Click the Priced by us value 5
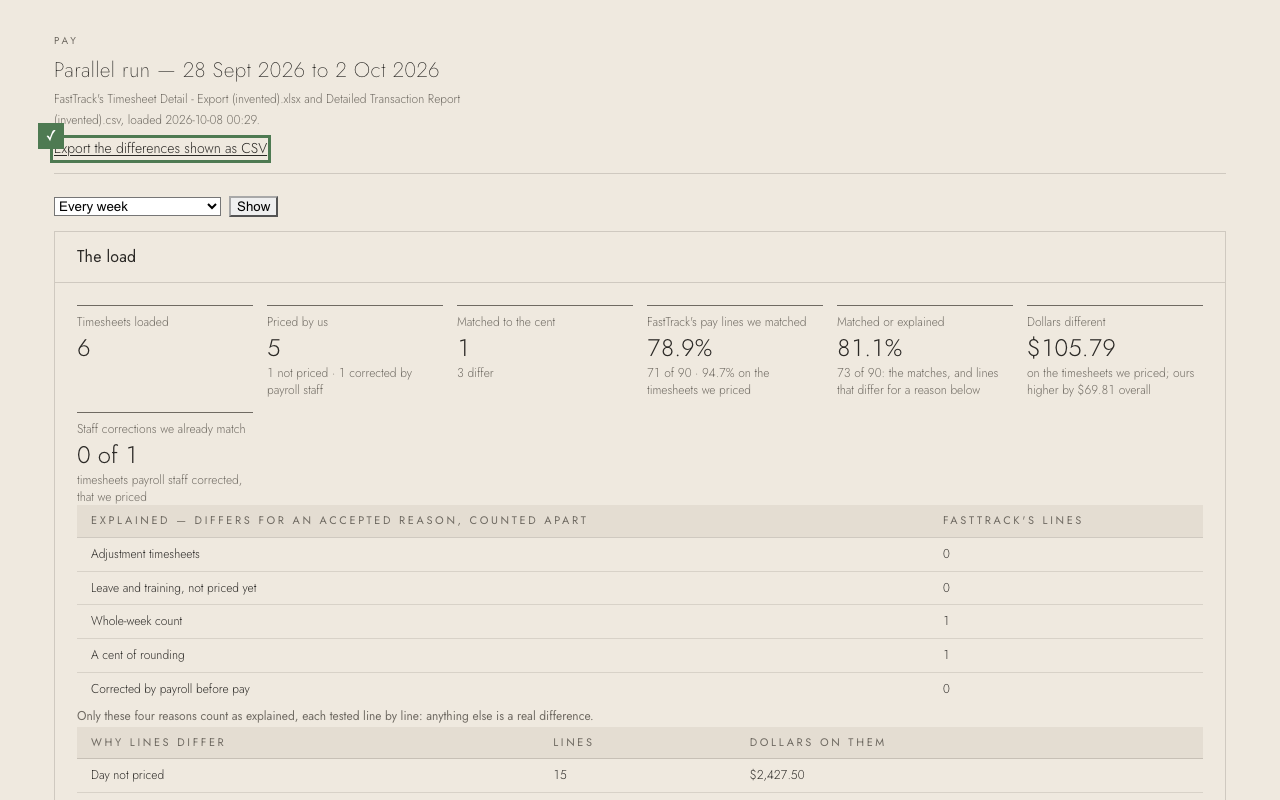1280x800 pixels. [x=274, y=348]
